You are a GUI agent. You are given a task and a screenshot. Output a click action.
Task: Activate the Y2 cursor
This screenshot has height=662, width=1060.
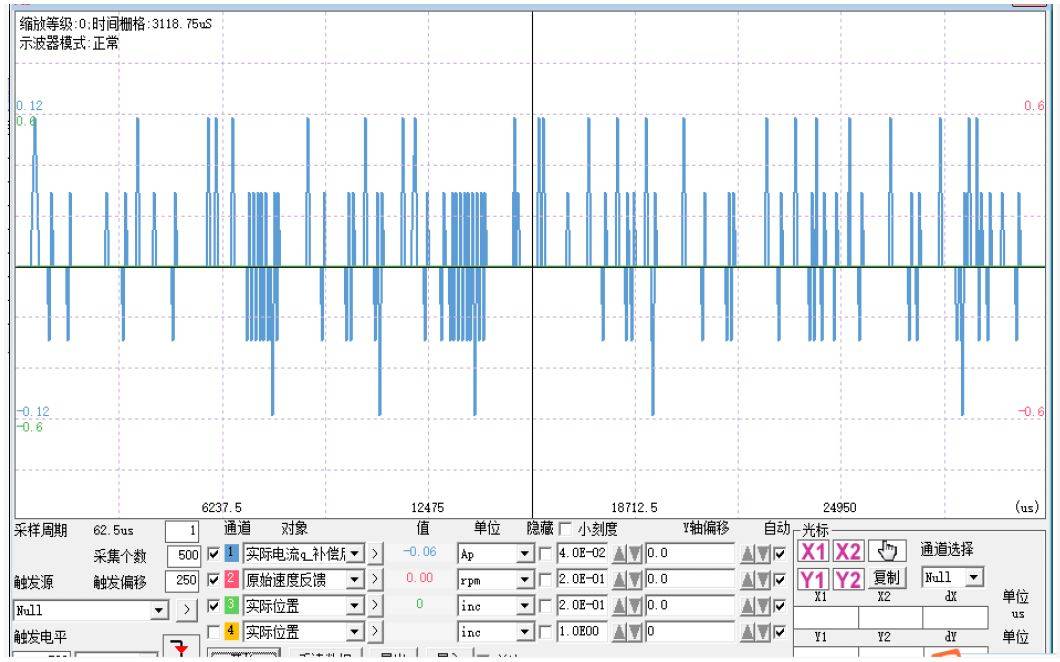(x=848, y=579)
